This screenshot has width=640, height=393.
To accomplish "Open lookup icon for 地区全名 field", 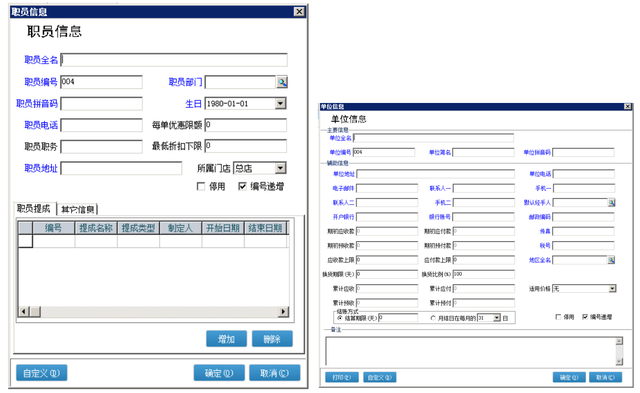I will point(611,260).
